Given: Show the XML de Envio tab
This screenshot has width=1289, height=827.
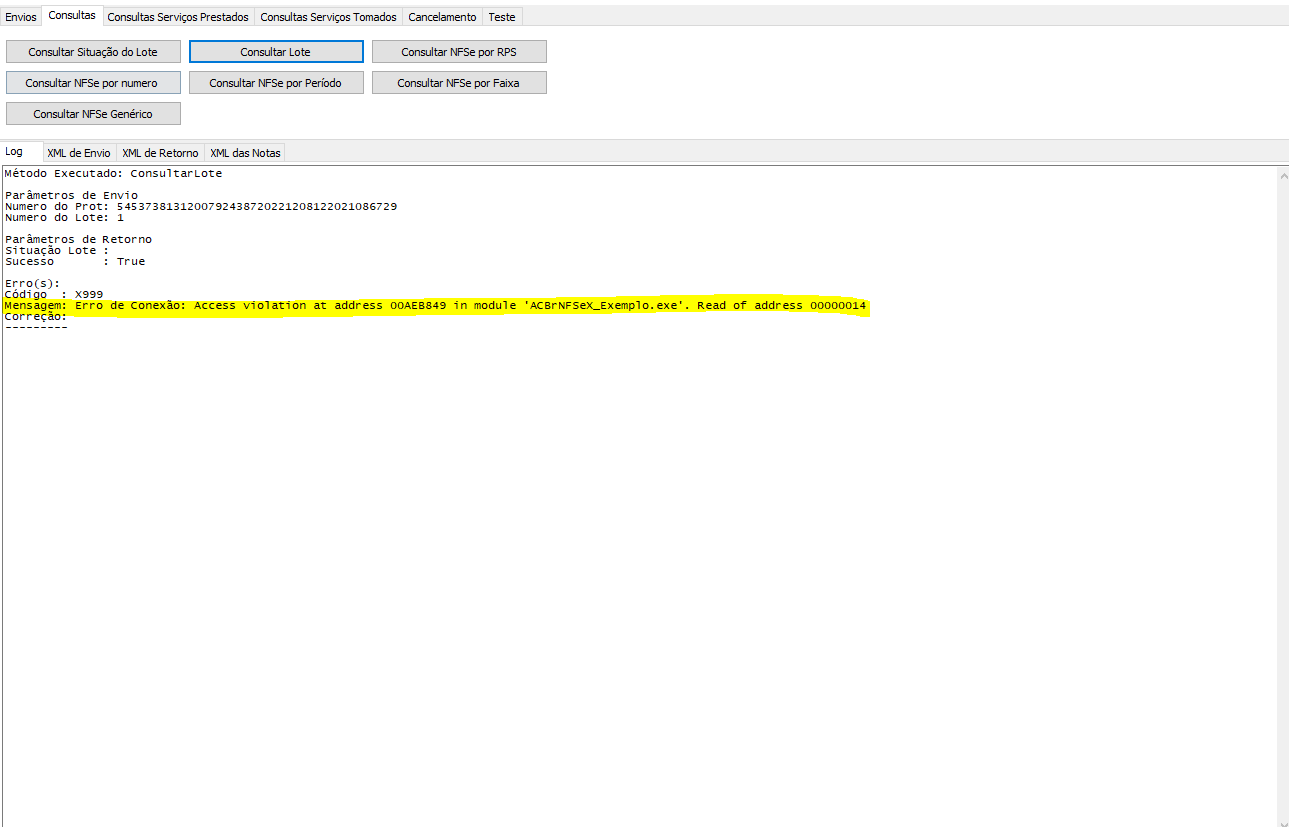Looking at the screenshot, I should tap(79, 153).
